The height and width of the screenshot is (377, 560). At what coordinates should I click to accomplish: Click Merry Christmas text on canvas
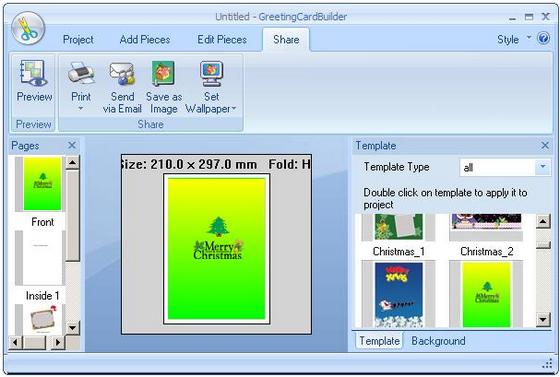[x=218, y=250]
